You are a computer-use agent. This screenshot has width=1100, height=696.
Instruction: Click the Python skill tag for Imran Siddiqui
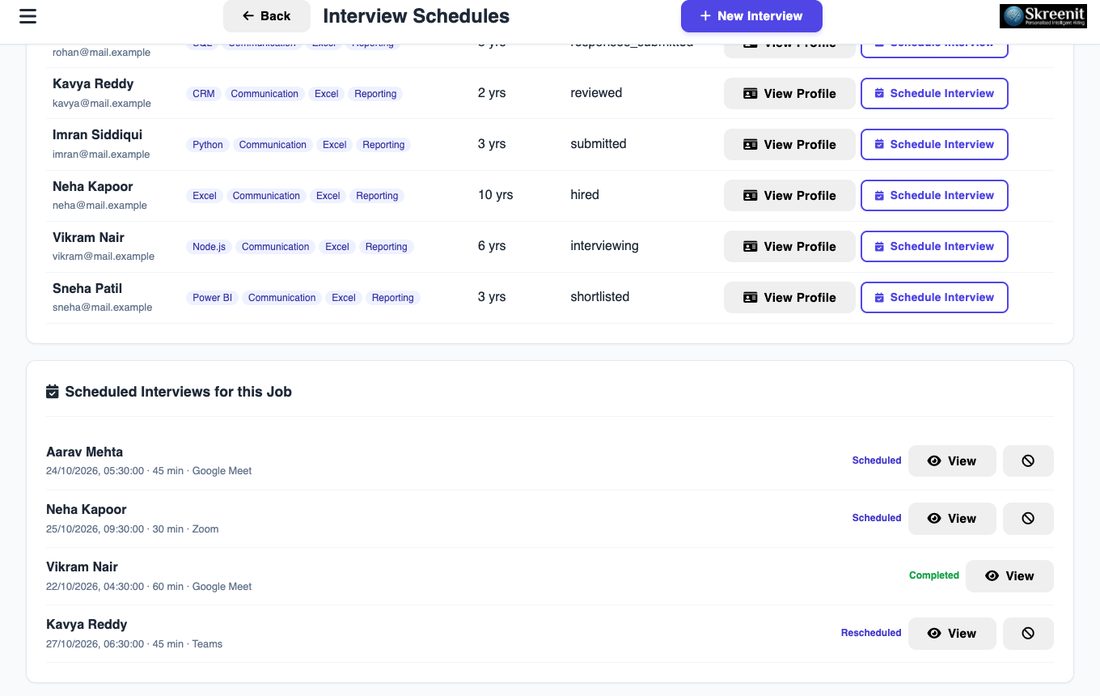[x=208, y=145]
